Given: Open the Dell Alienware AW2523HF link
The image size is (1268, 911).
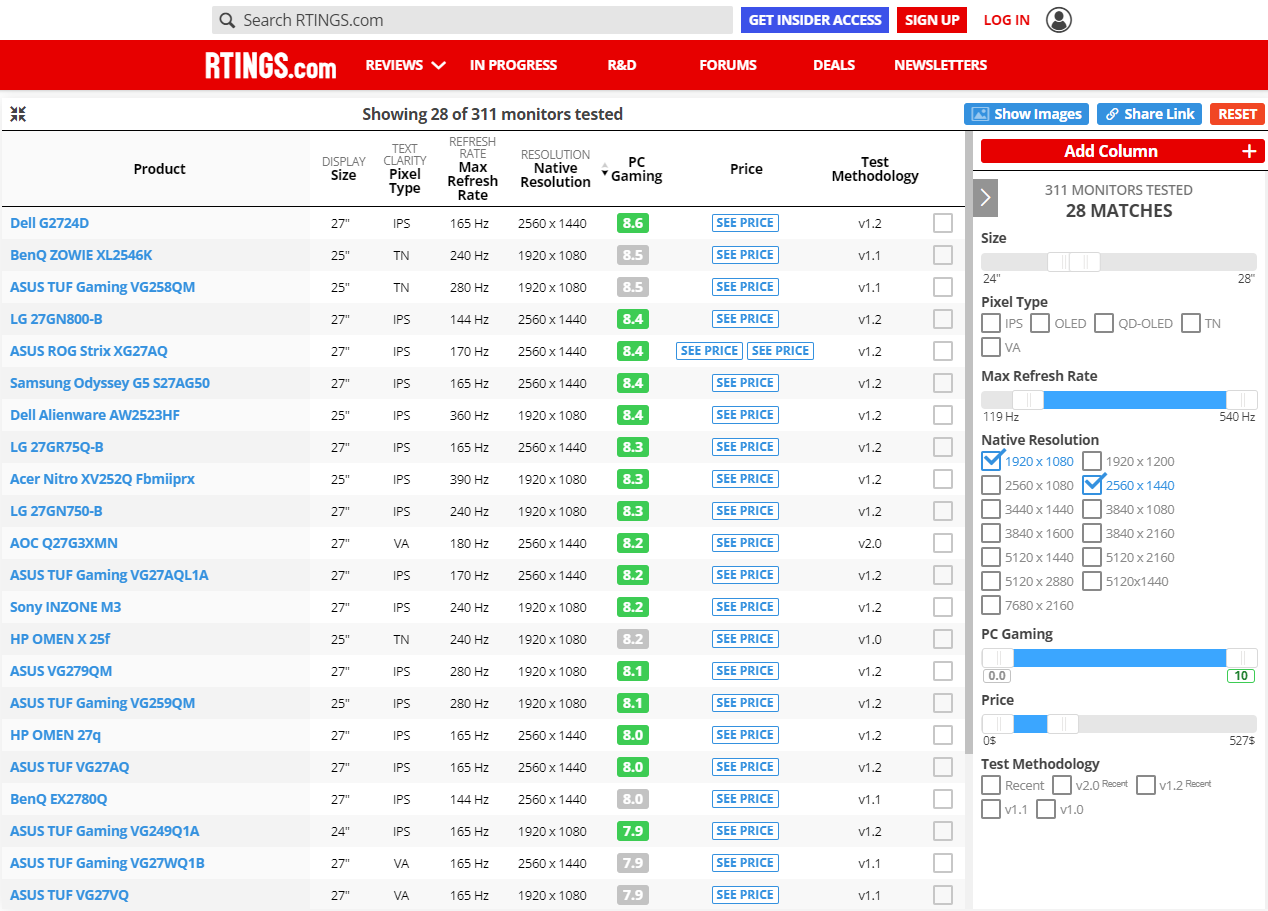Looking at the screenshot, I should tap(95, 415).
